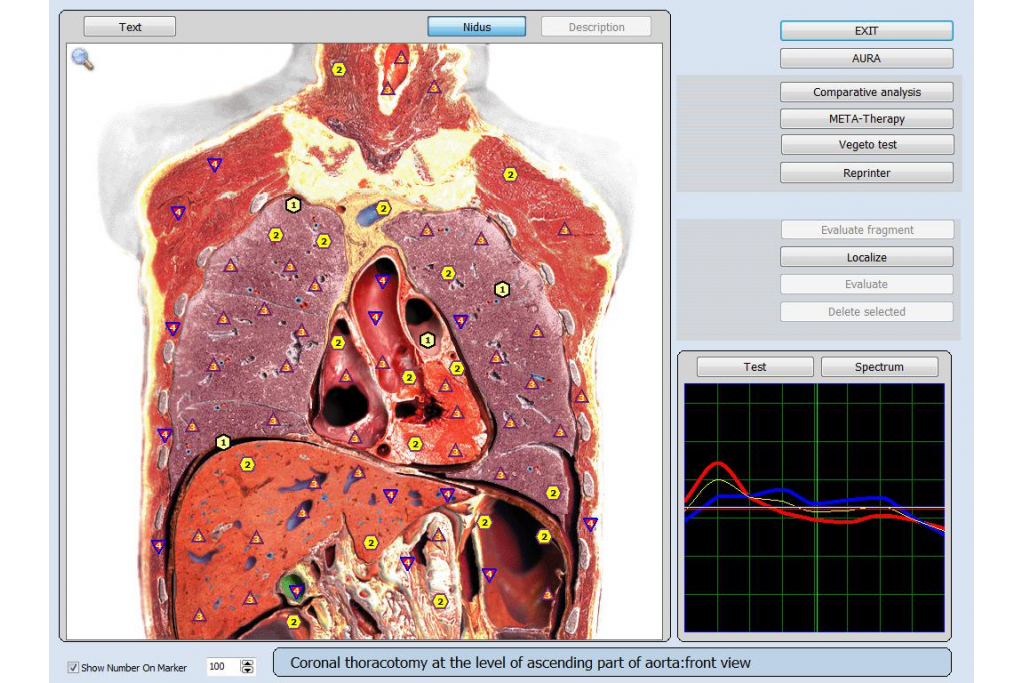This screenshot has width=1024, height=683.
Task: Open META-Therapy
Action: (x=866, y=118)
